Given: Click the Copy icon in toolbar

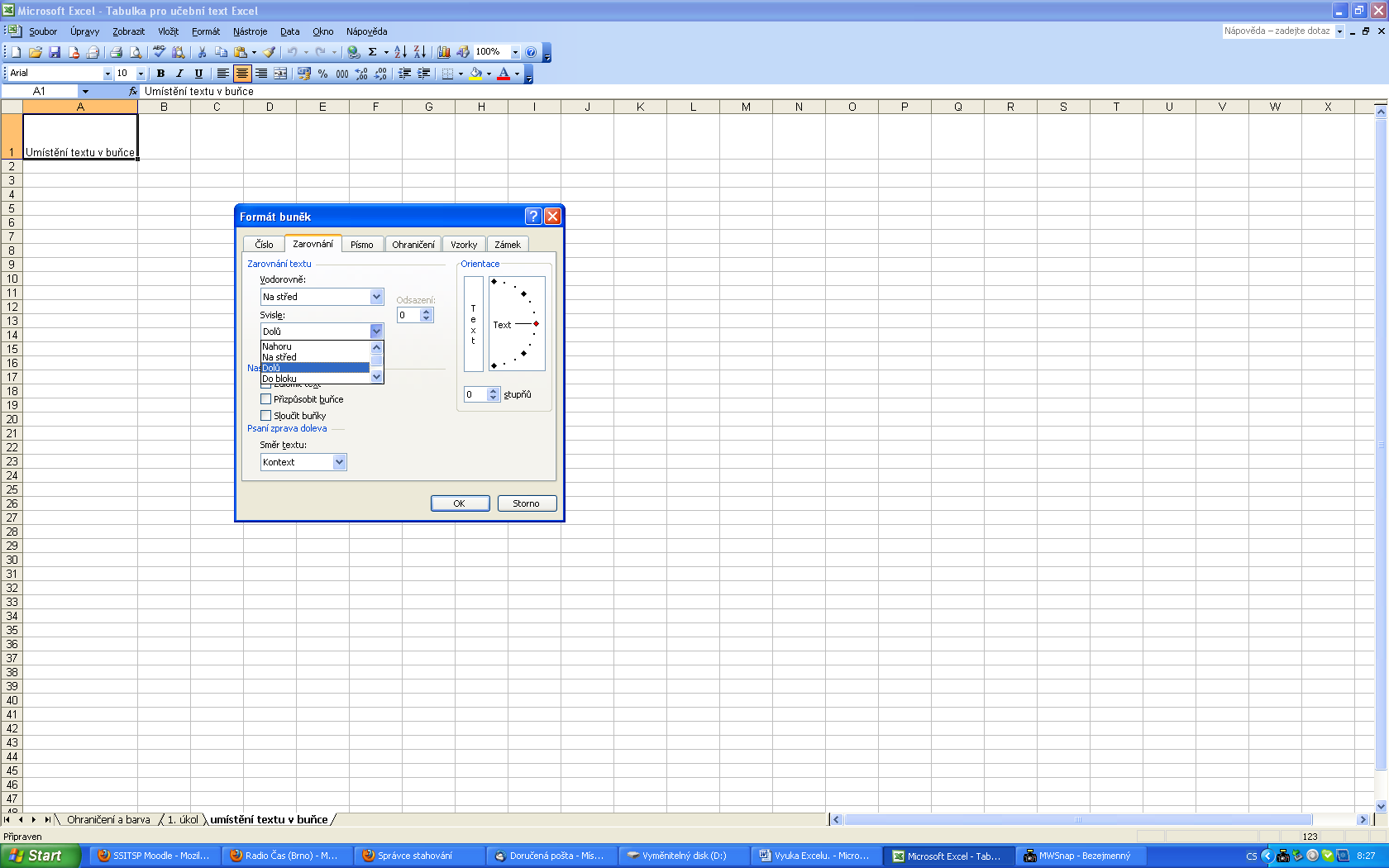Looking at the screenshot, I should click(x=221, y=52).
